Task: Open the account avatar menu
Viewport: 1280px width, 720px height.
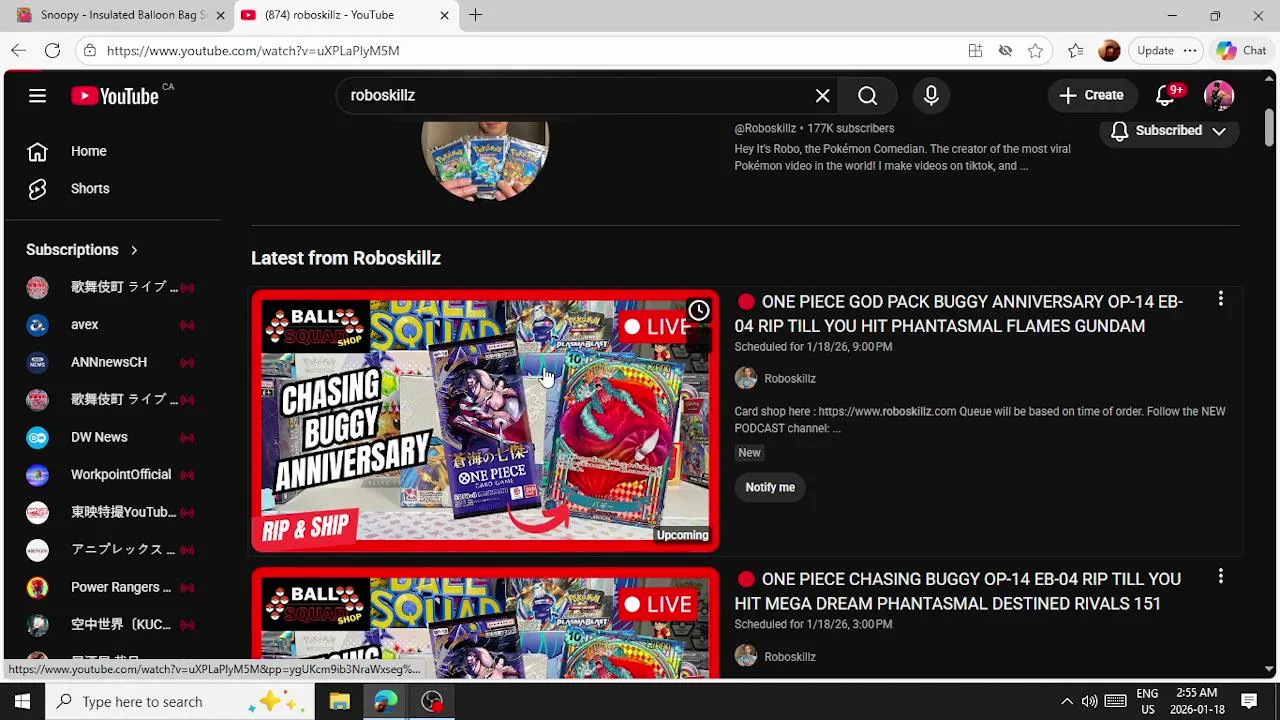Action: (1218, 95)
